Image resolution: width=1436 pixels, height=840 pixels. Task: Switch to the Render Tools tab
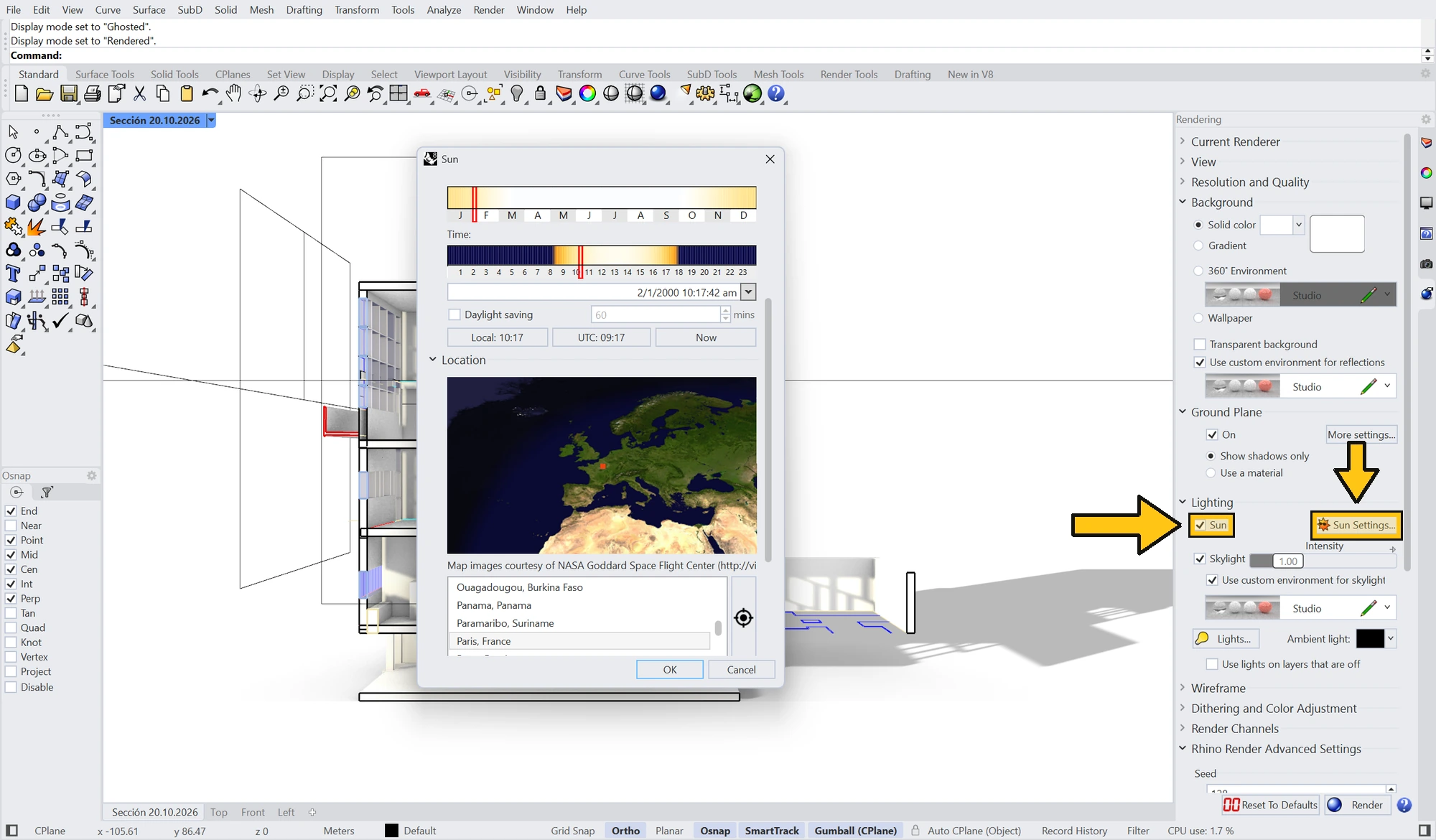(x=849, y=75)
